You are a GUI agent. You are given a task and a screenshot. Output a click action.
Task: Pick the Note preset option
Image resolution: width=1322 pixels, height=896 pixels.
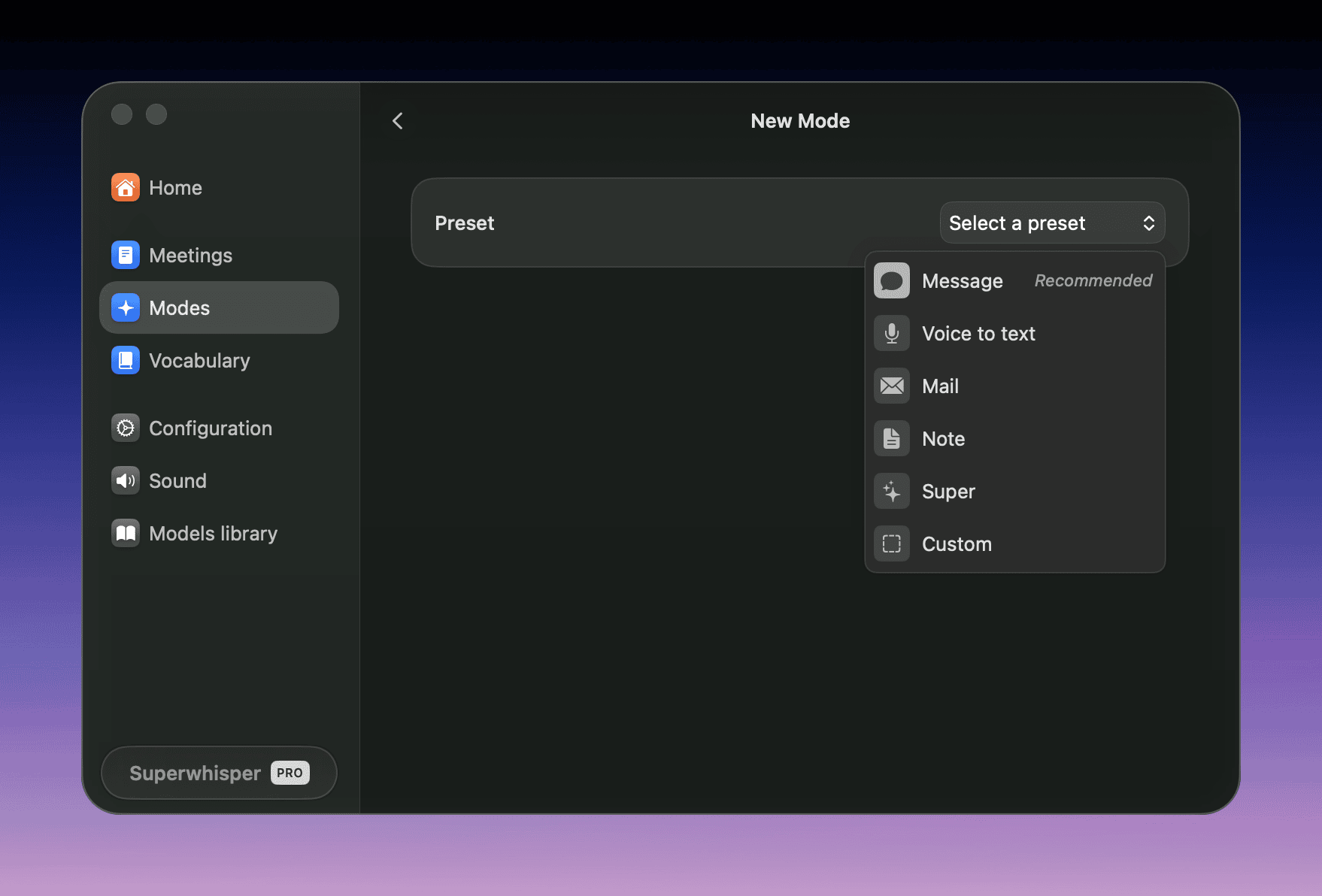click(1014, 438)
